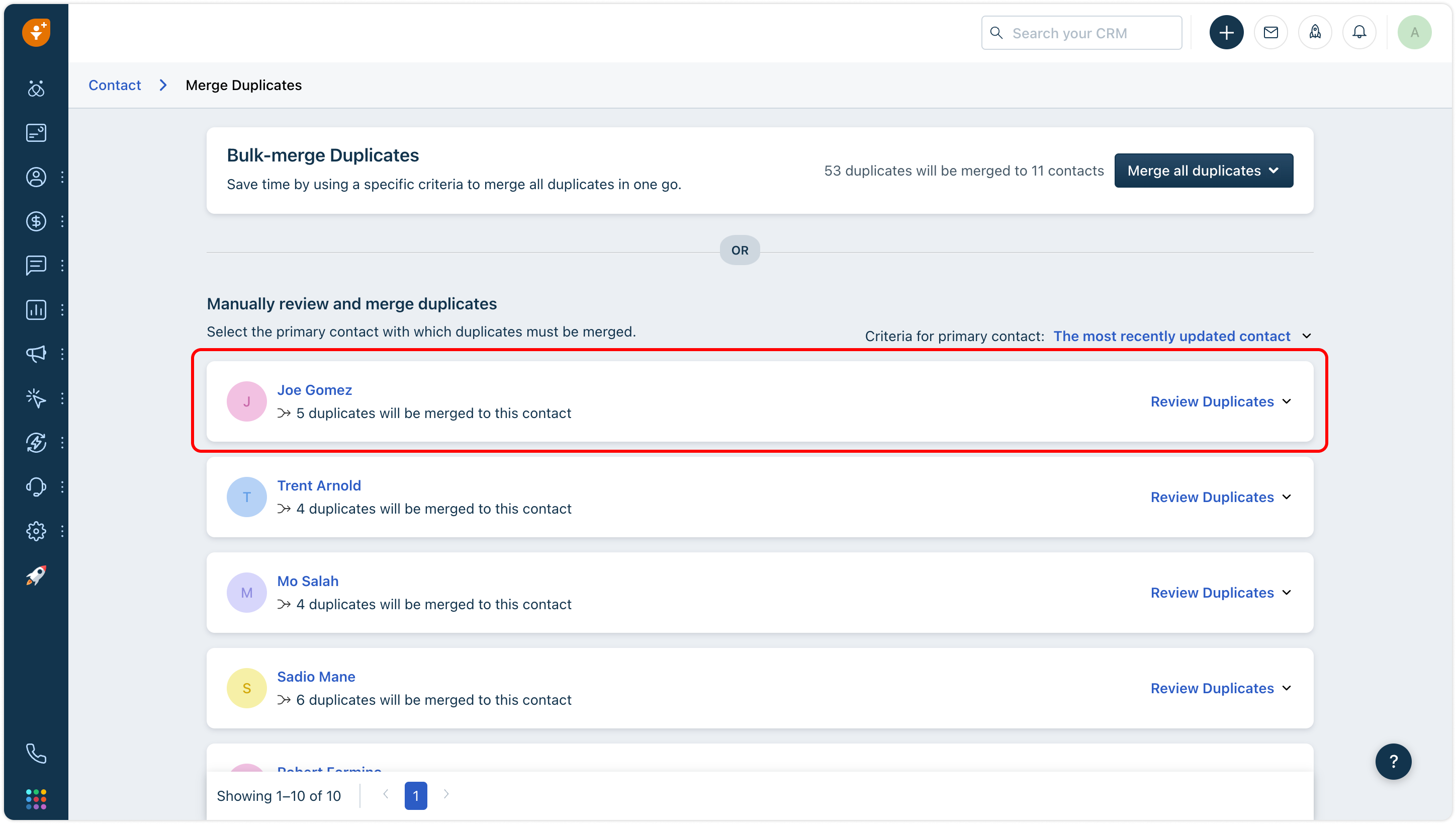The image size is (1456, 824).
Task: Open the Deals dollar icon in sidebar
Action: coord(36,221)
